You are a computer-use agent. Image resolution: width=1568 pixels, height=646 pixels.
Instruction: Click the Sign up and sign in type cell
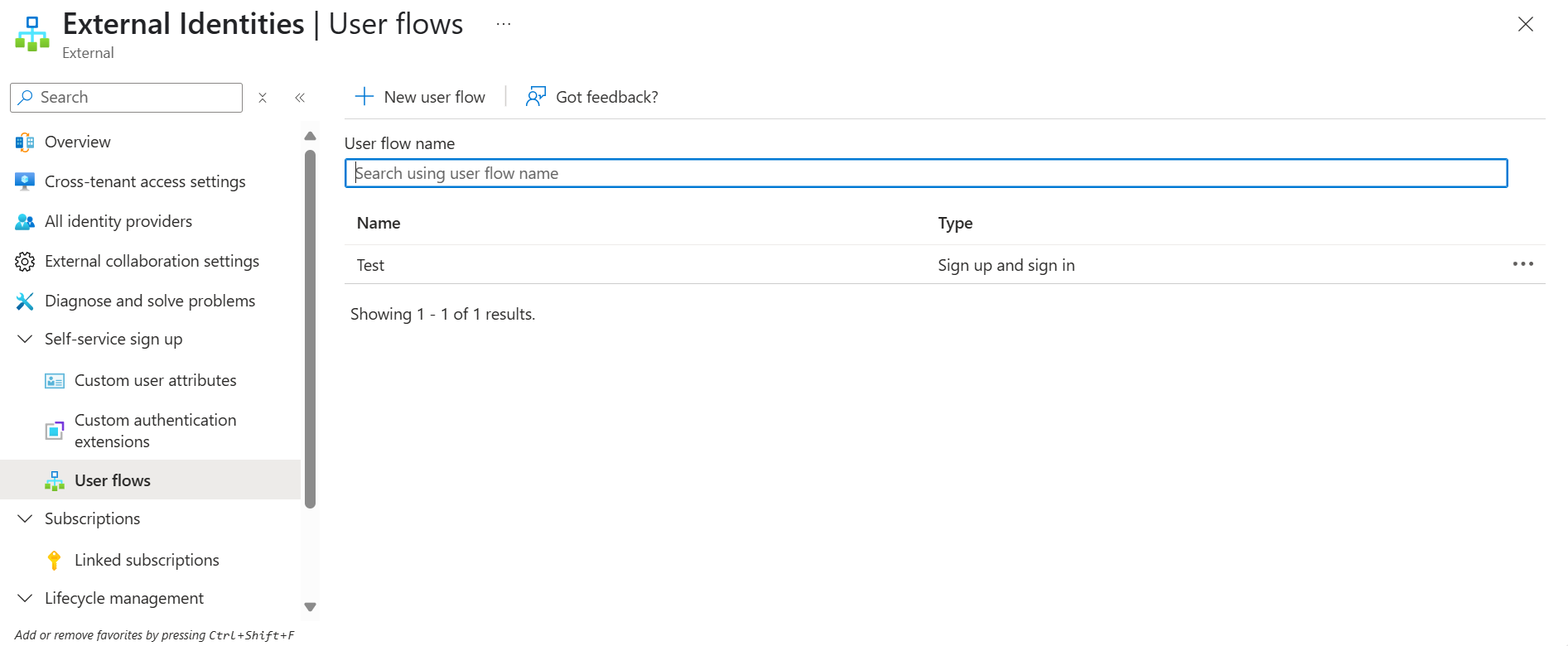coord(1006,265)
